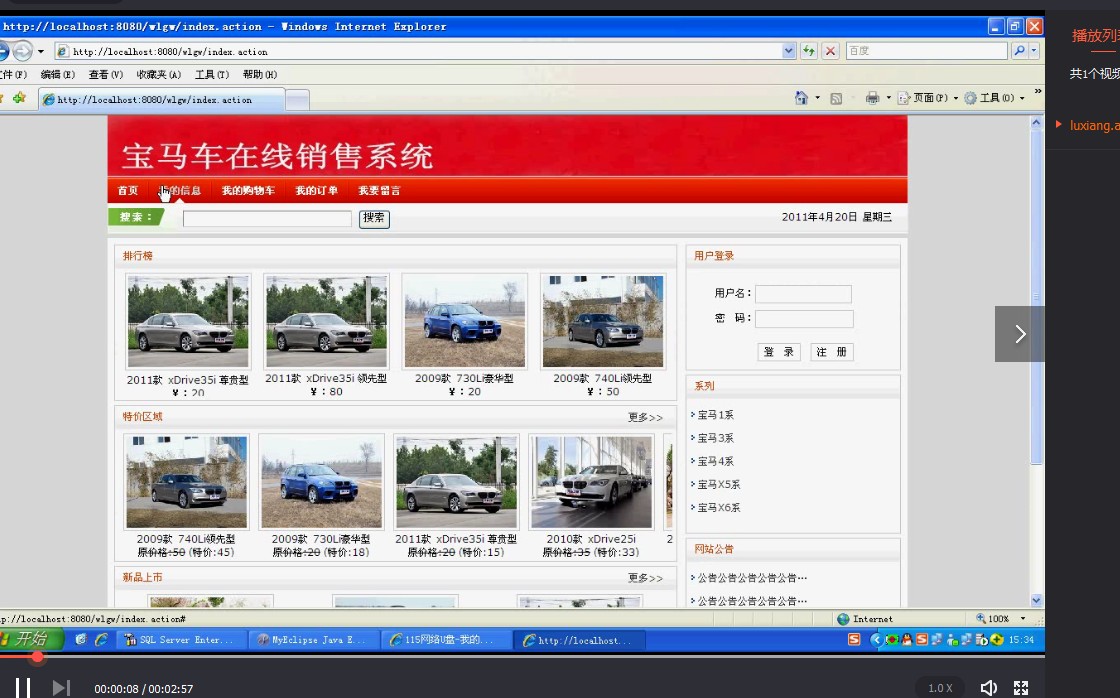The image size is (1120, 698).
Task: Click 更多>> in the 新品上市 section
Action: pos(645,578)
